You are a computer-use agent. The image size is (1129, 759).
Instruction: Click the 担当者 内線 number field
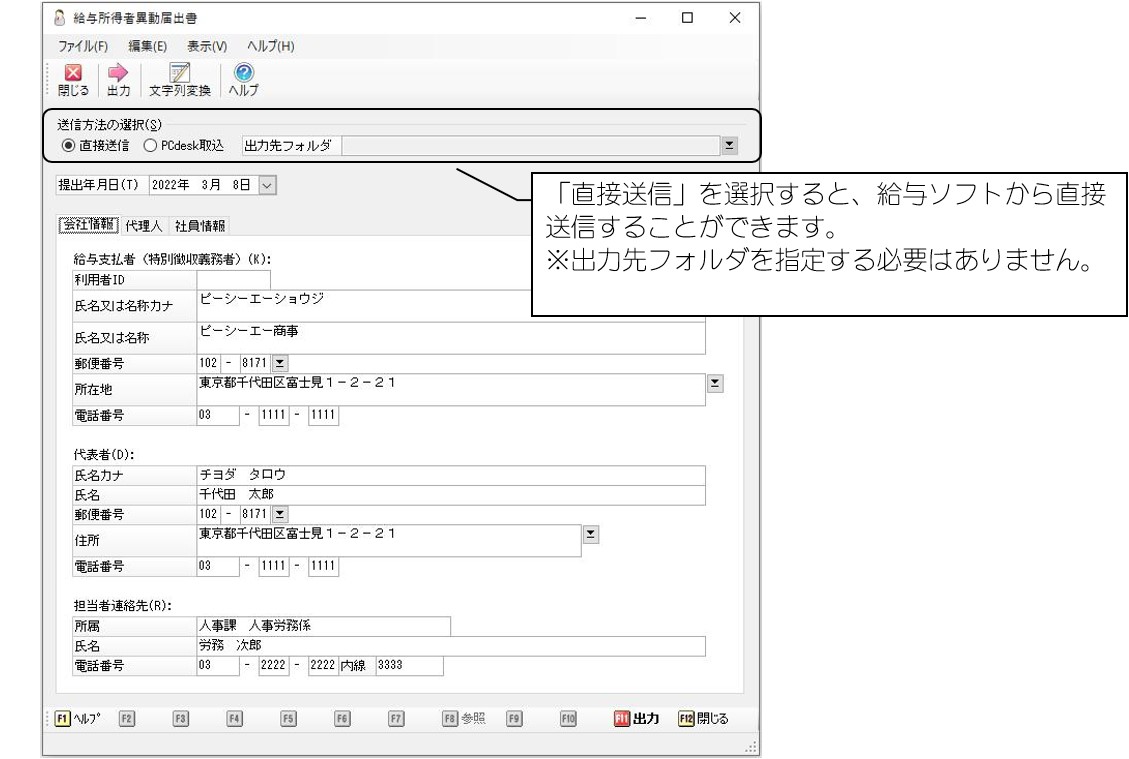(x=409, y=665)
